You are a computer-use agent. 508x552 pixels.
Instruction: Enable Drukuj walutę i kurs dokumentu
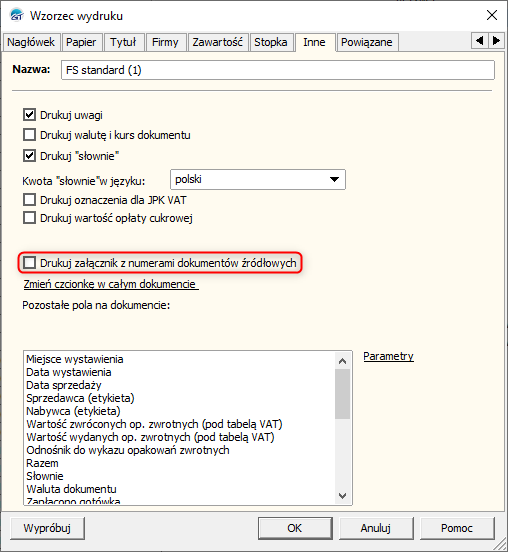29,135
